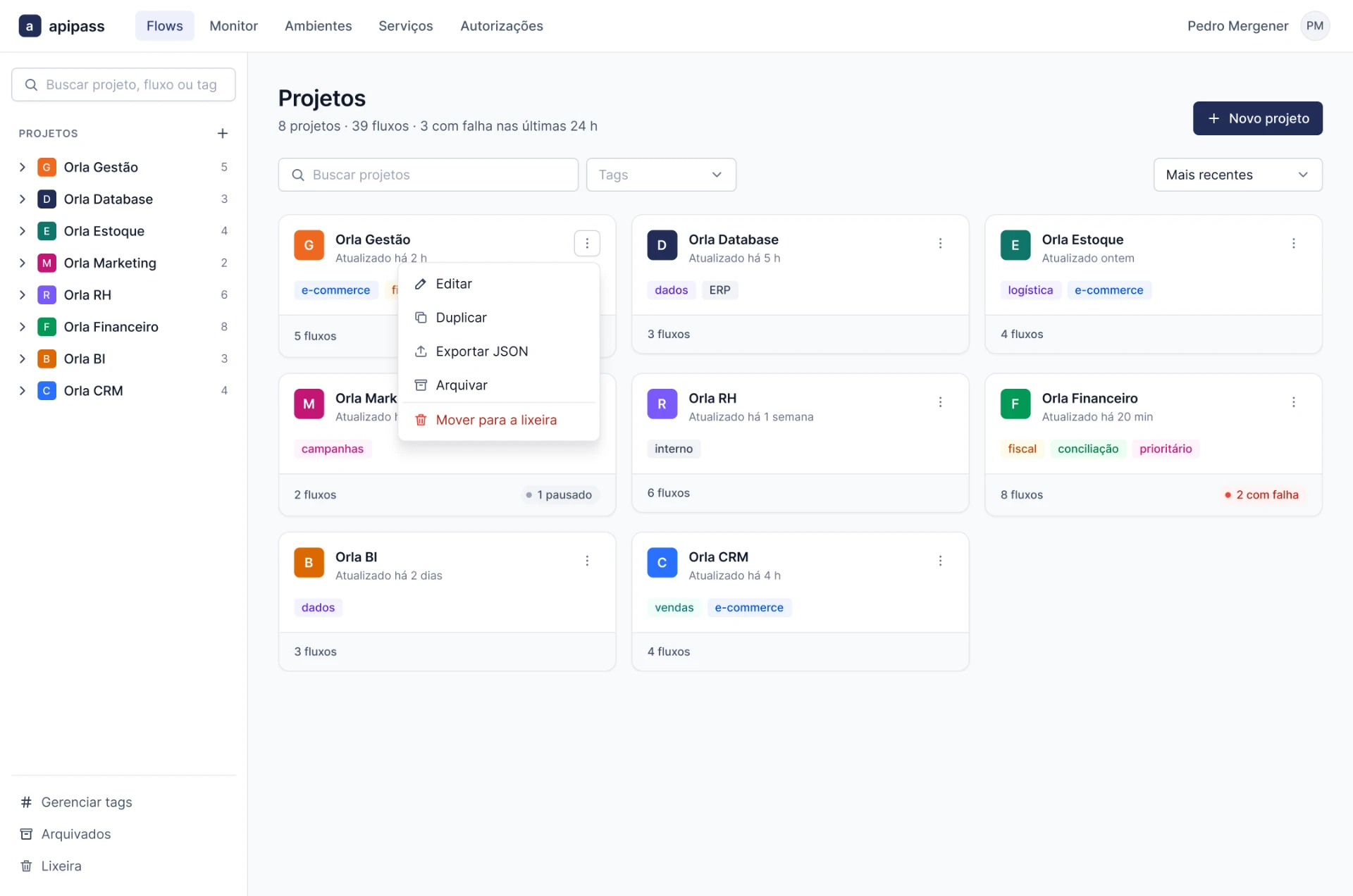This screenshot has height=896, width=1353.
Task: Switch to the Ambientes tab
Action: coord(318,26)
